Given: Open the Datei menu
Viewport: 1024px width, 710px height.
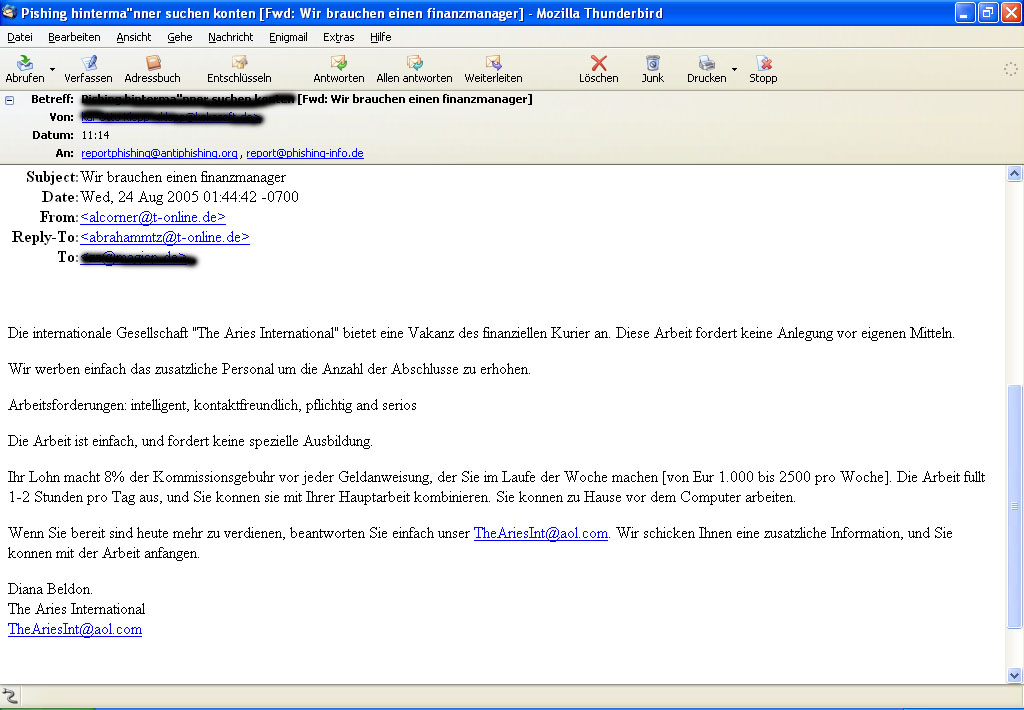Looking at the screenshot, I should coord(20,37).
